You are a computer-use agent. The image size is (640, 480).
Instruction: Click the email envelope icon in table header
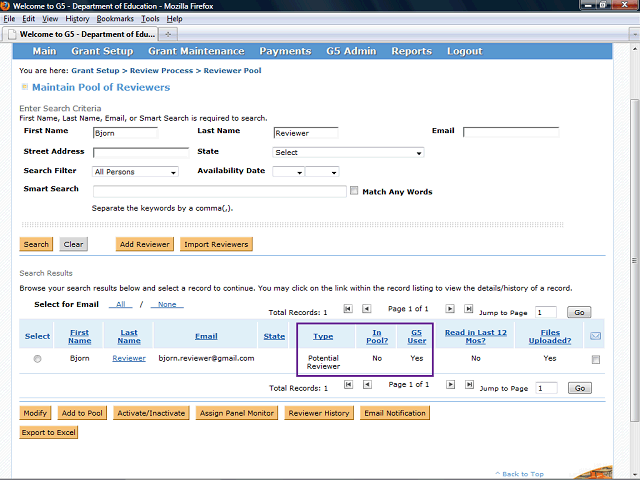pyautogui.click(x=596, y=336)
